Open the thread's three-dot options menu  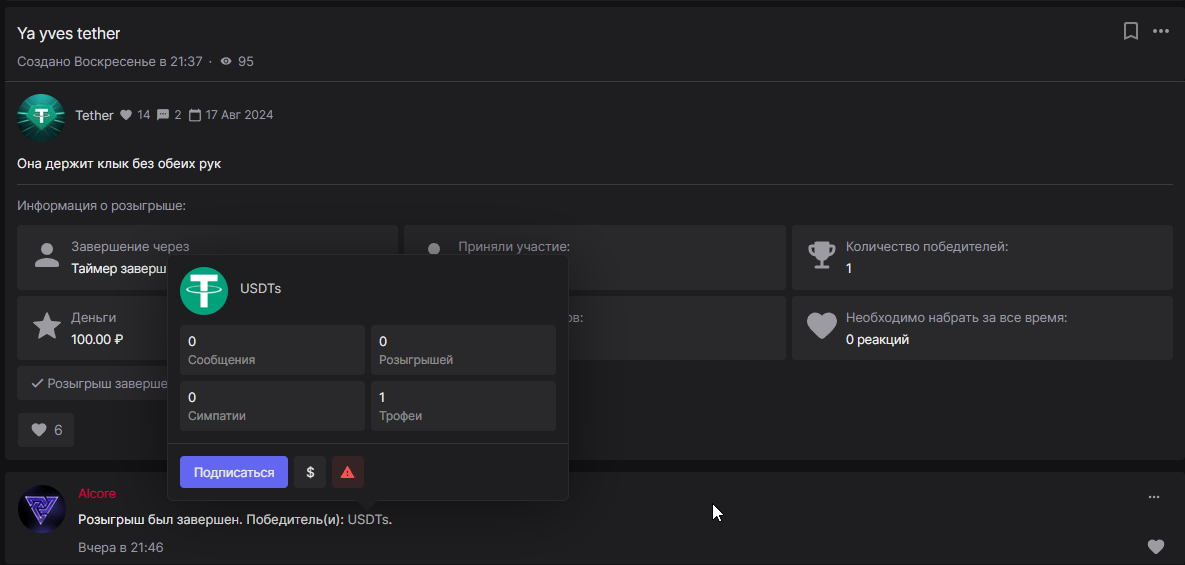point(1161,31)
